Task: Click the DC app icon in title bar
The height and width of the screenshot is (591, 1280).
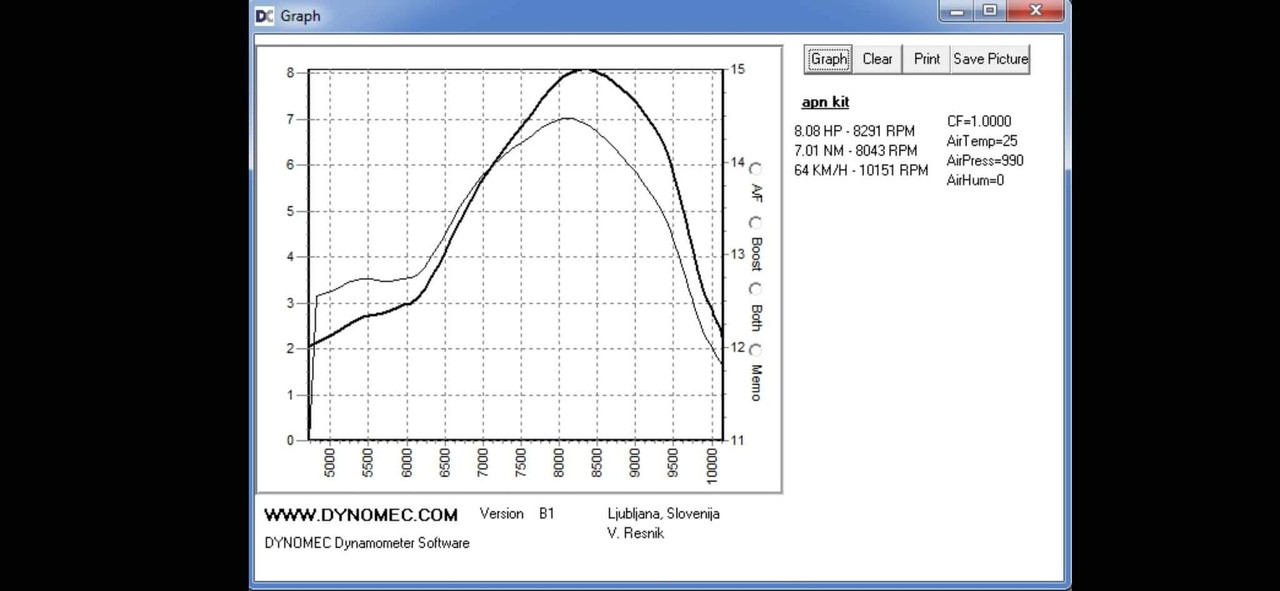Action: [264, 16]
